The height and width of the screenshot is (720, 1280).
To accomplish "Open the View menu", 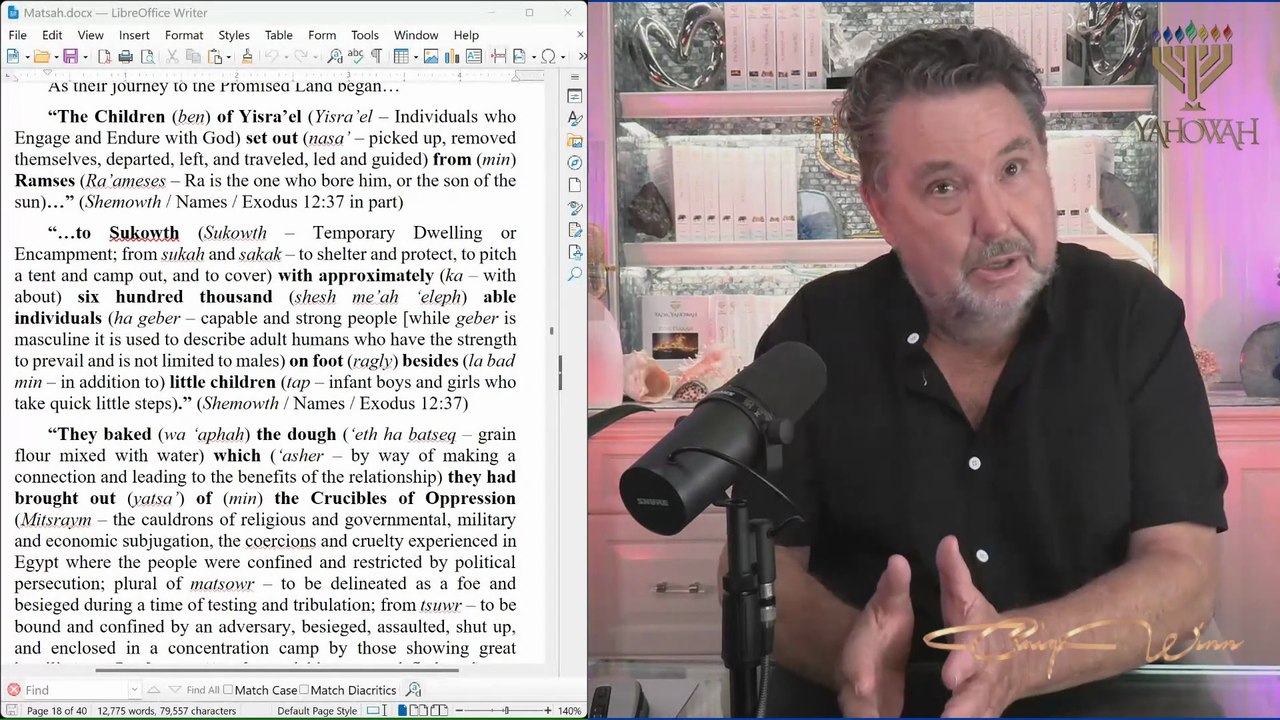I will [x=90, y=35].
